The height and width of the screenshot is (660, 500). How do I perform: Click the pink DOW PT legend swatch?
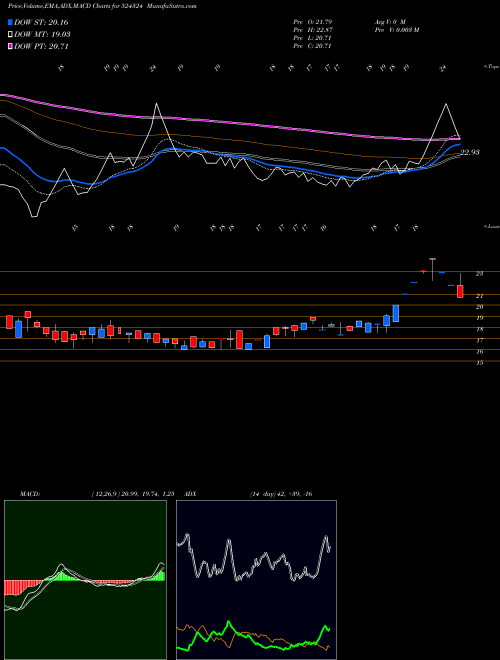point(10,46)
